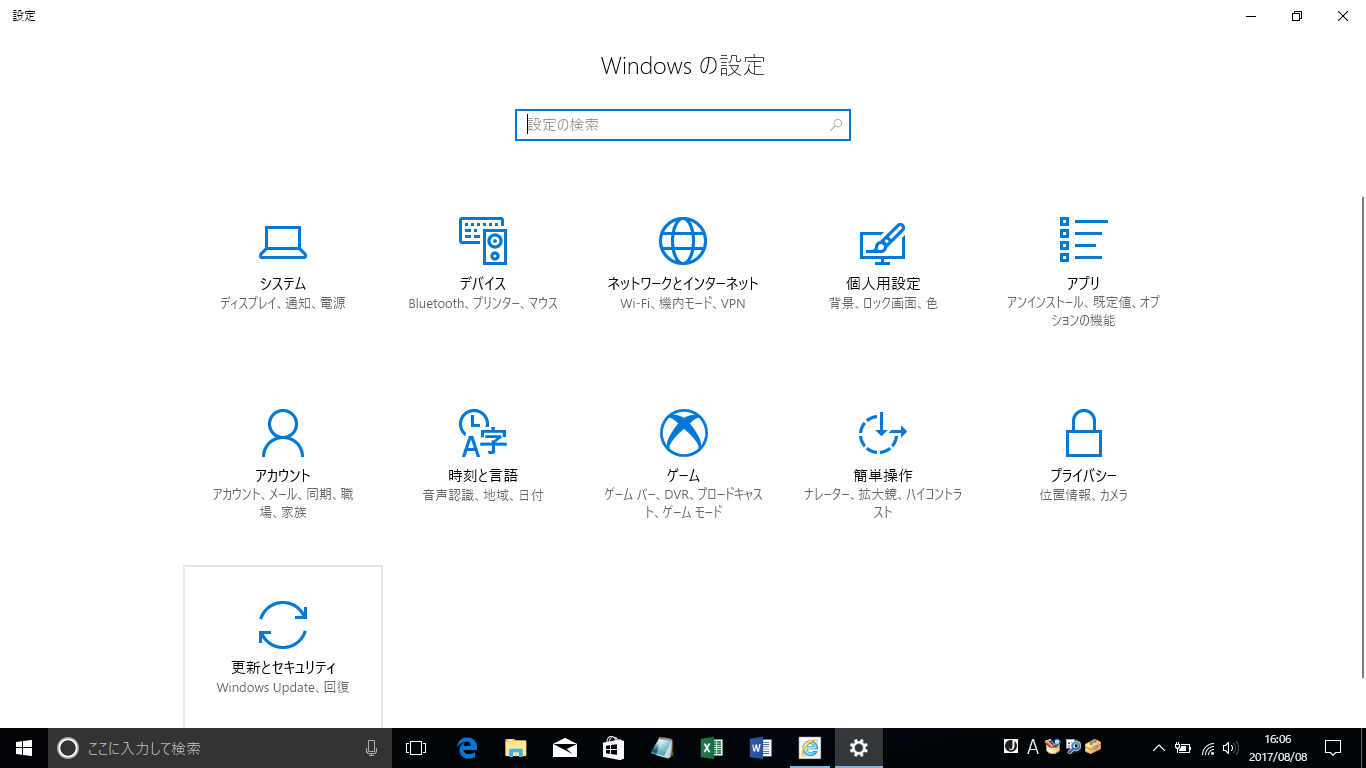This screenshot has height=768, width=1366.
Task: Click the システム label text
Action: [283, 284]
